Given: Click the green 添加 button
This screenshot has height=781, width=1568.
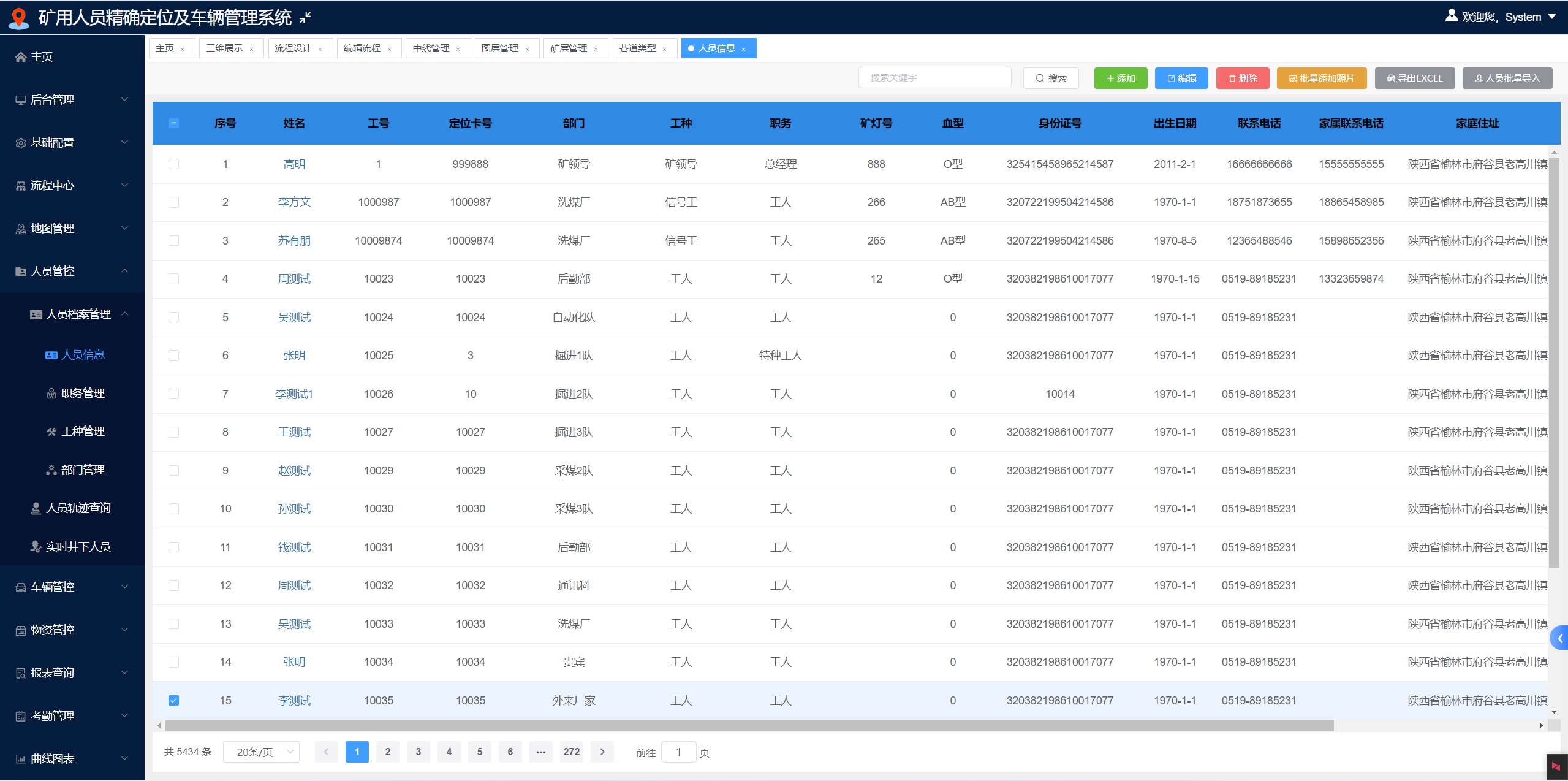Looking at the screenshot, I should pos(1120,78).
